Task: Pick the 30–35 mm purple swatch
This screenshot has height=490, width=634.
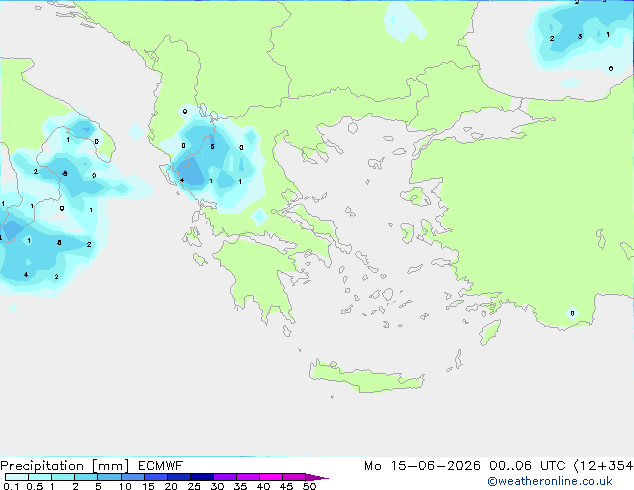Action: (x=224, y=477)
